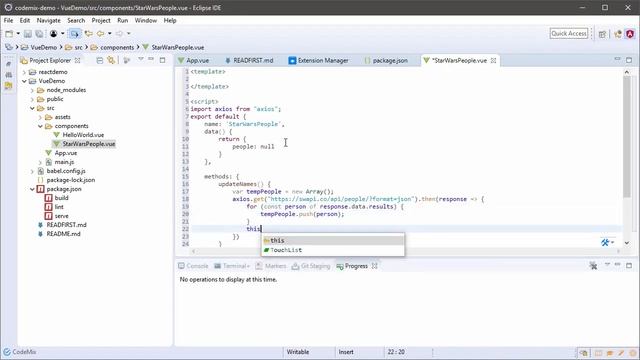Select the perspective icon left of Angular
640x360 pixels.
618,34
